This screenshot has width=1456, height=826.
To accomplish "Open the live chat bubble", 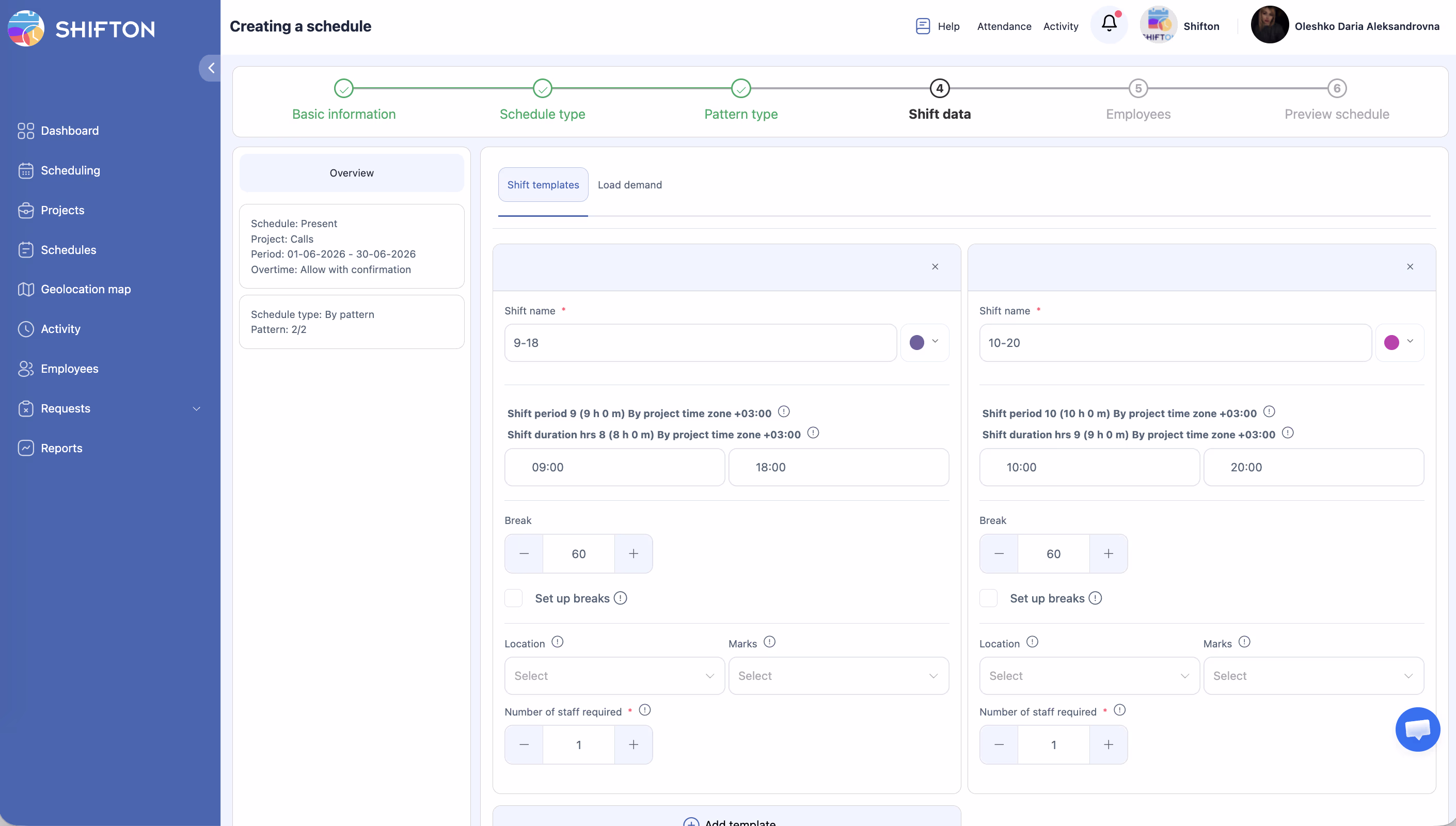I will pos(1417,729).
